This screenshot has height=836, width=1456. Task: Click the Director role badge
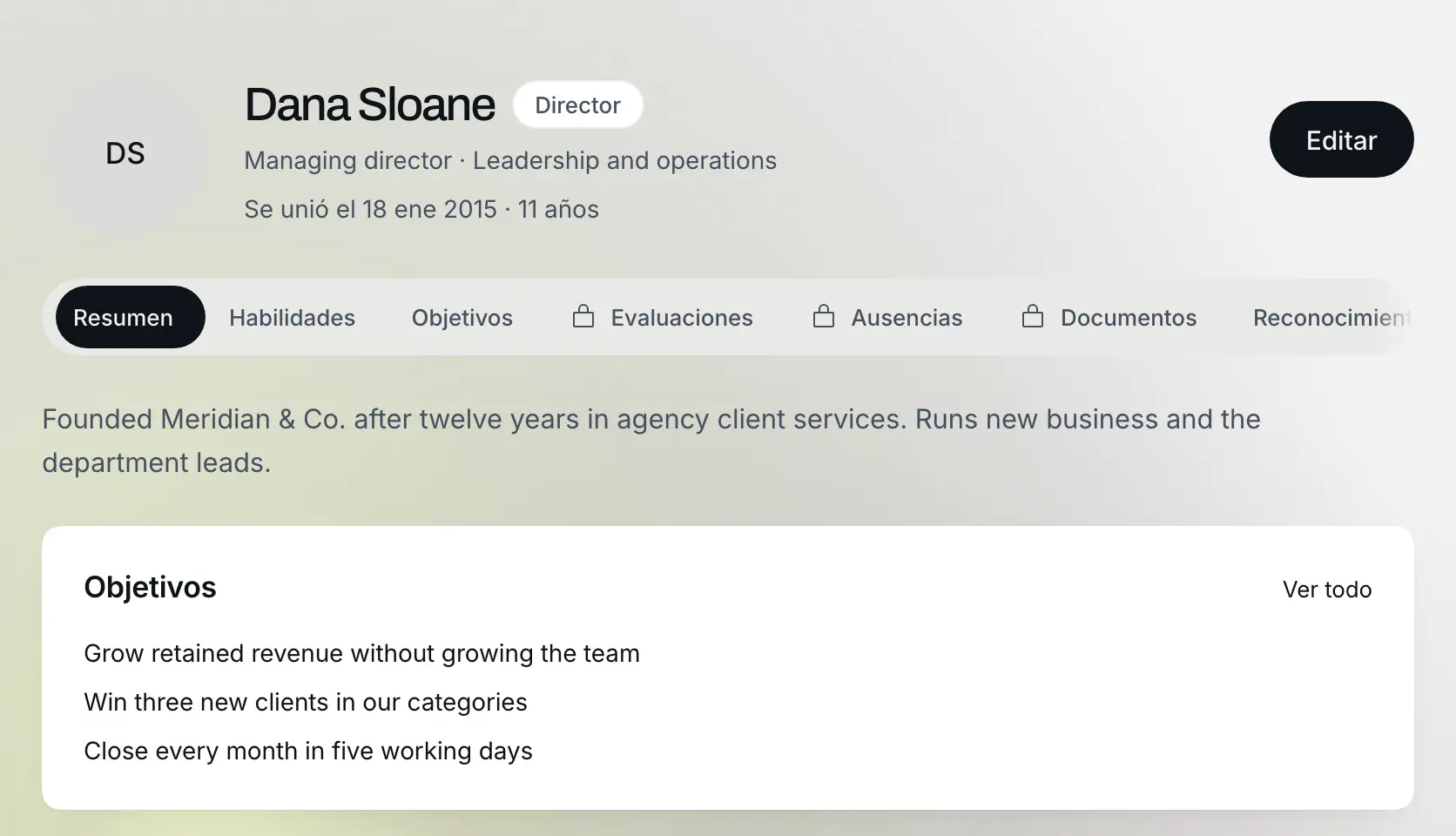coord(578,104)
